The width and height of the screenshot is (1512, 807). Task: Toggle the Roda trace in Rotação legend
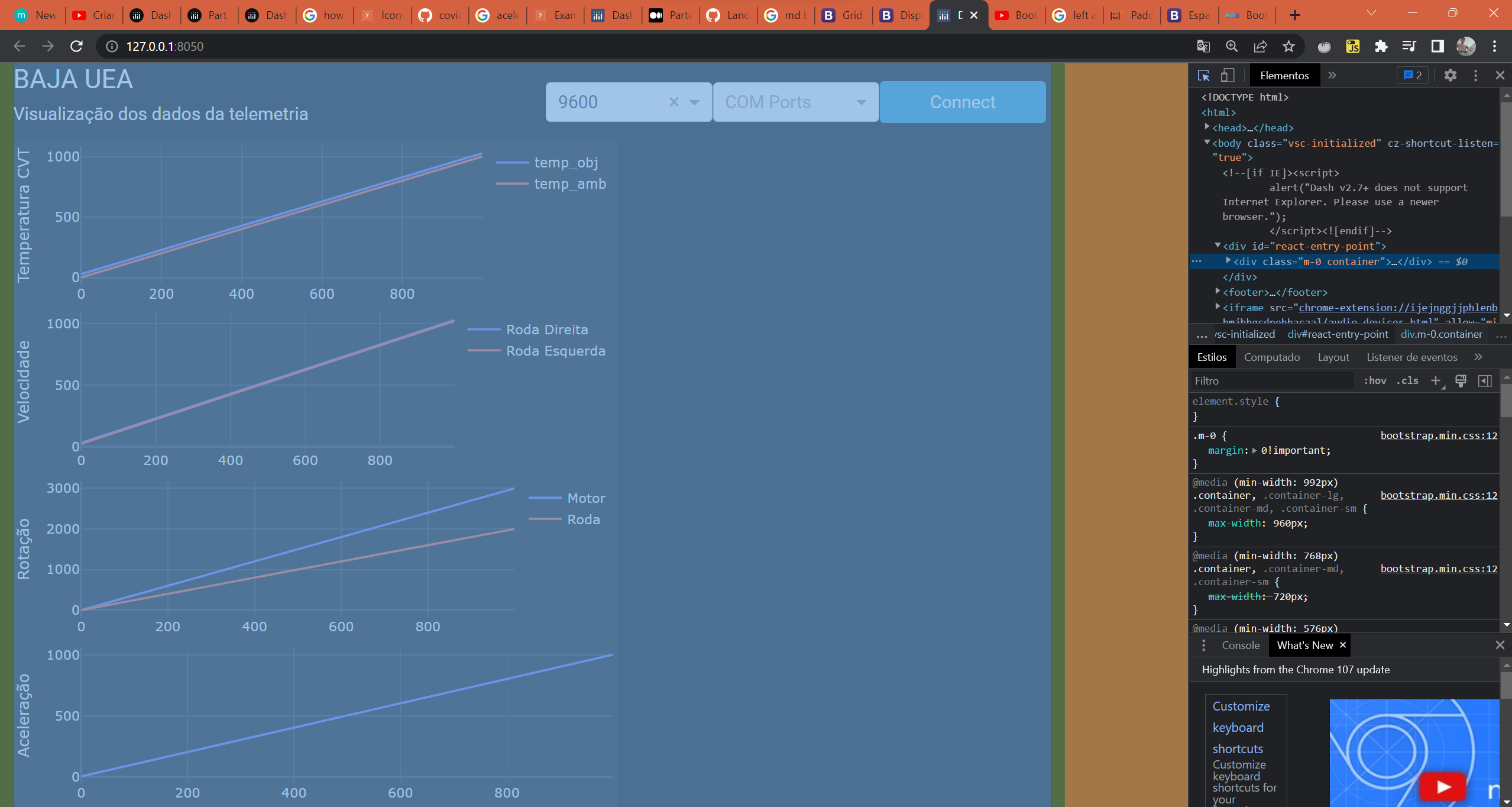565,519
